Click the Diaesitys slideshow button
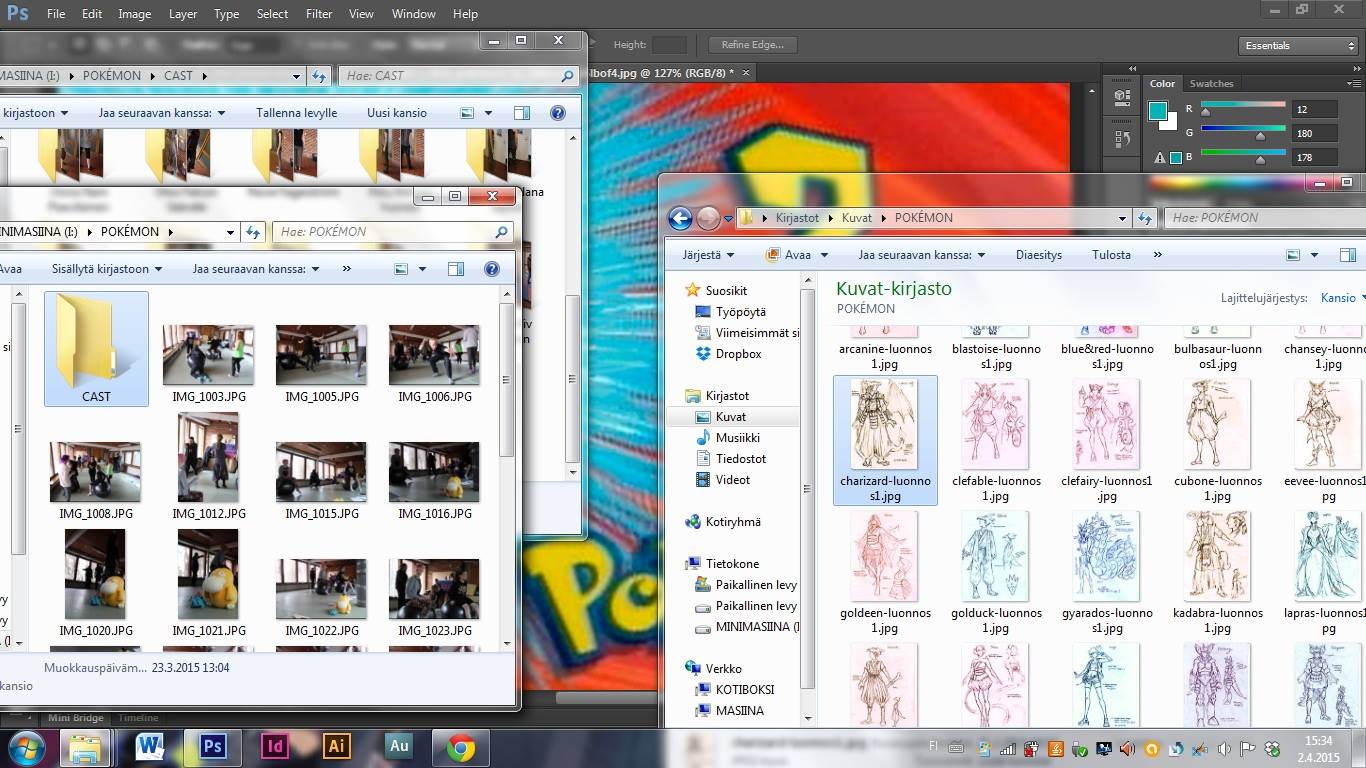Viewport: 1366px width, 768px height. [1038, 255]
